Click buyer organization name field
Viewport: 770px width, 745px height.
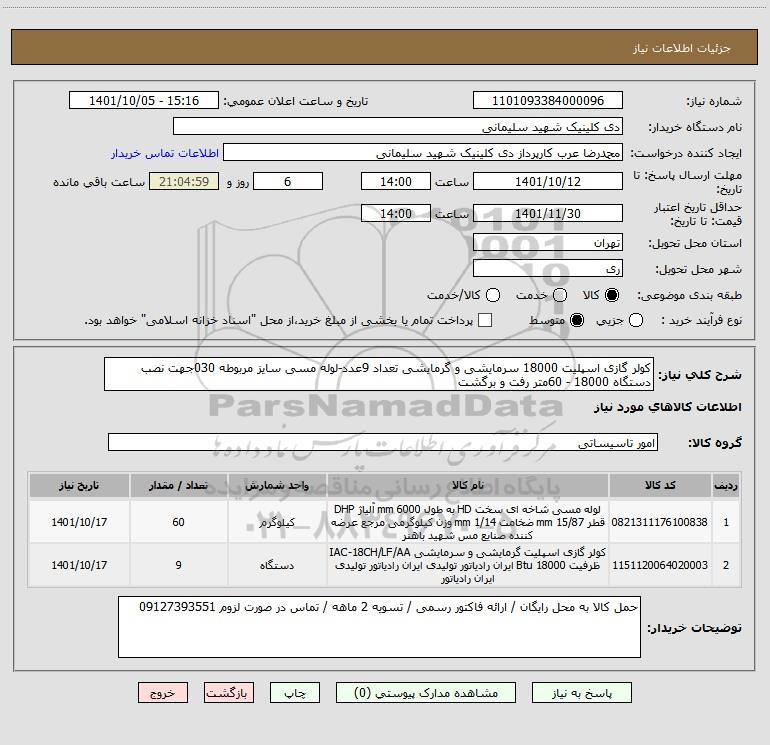pos(398,126)
